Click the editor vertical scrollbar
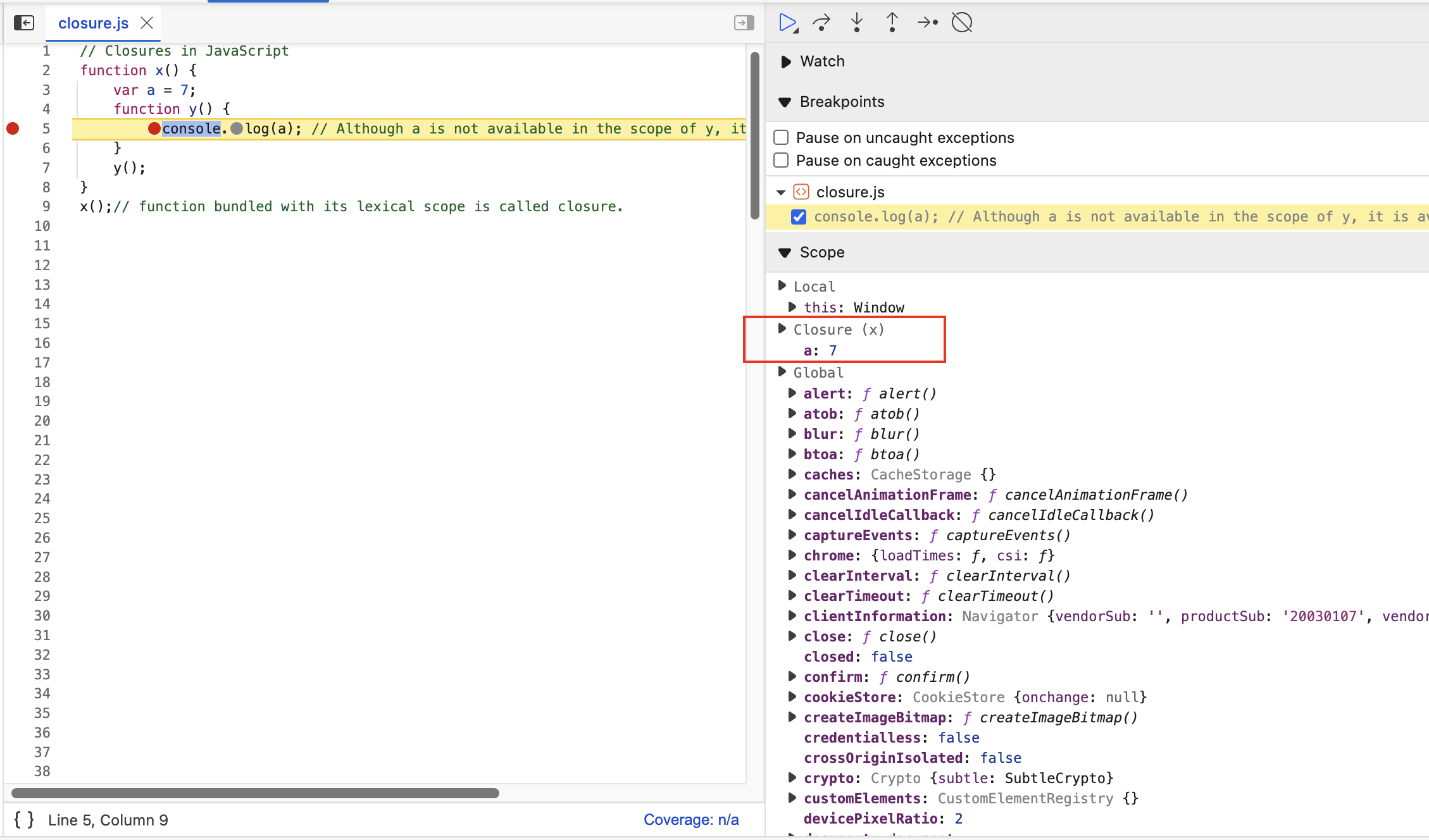 [754, 136]
